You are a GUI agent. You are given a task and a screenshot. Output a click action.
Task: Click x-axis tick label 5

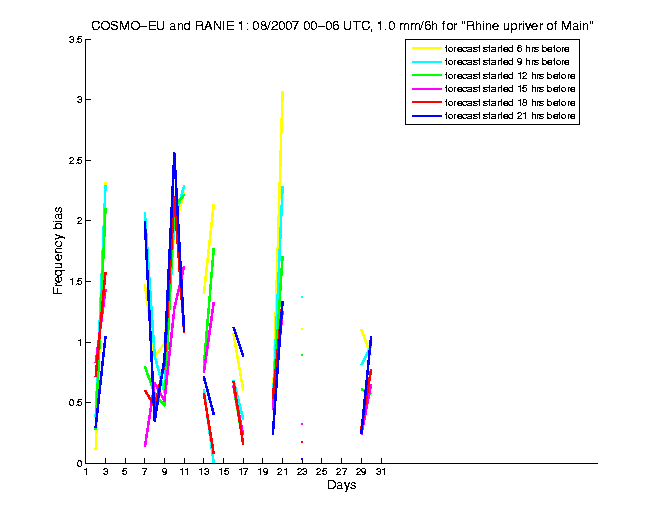click(x=125, y=472)
